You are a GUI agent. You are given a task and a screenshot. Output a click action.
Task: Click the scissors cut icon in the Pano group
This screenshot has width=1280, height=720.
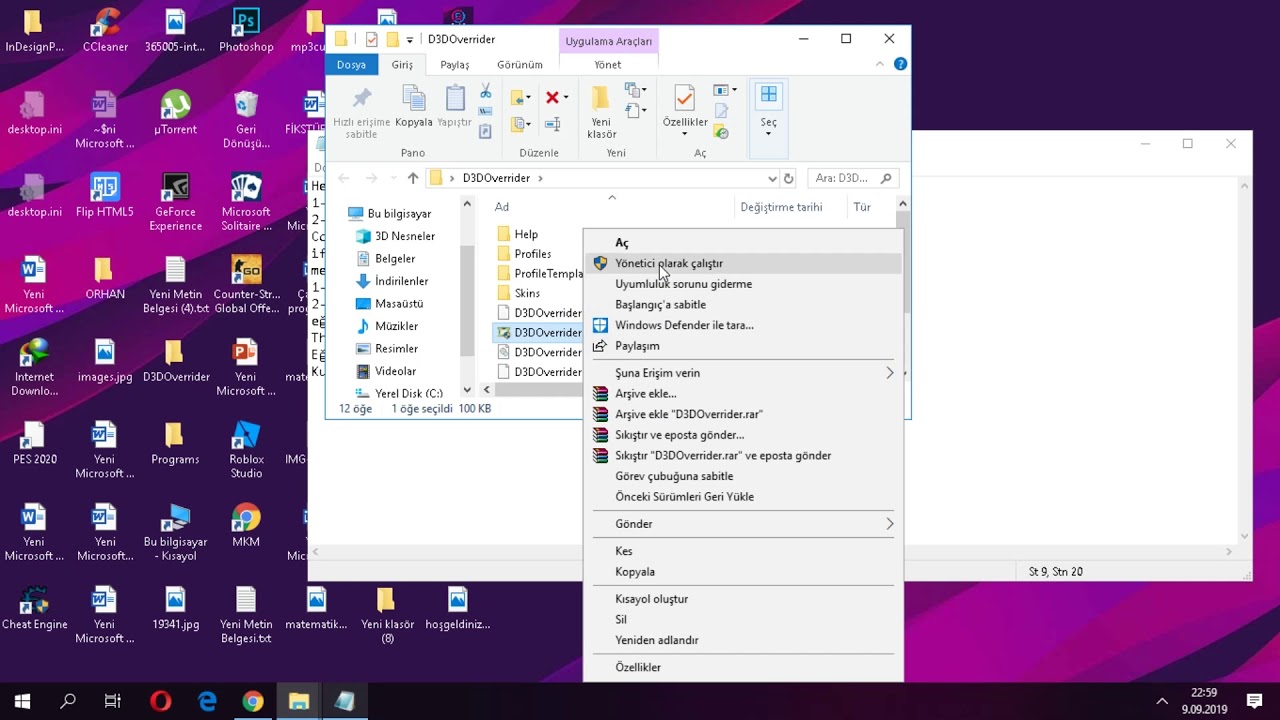pos(485,92)
